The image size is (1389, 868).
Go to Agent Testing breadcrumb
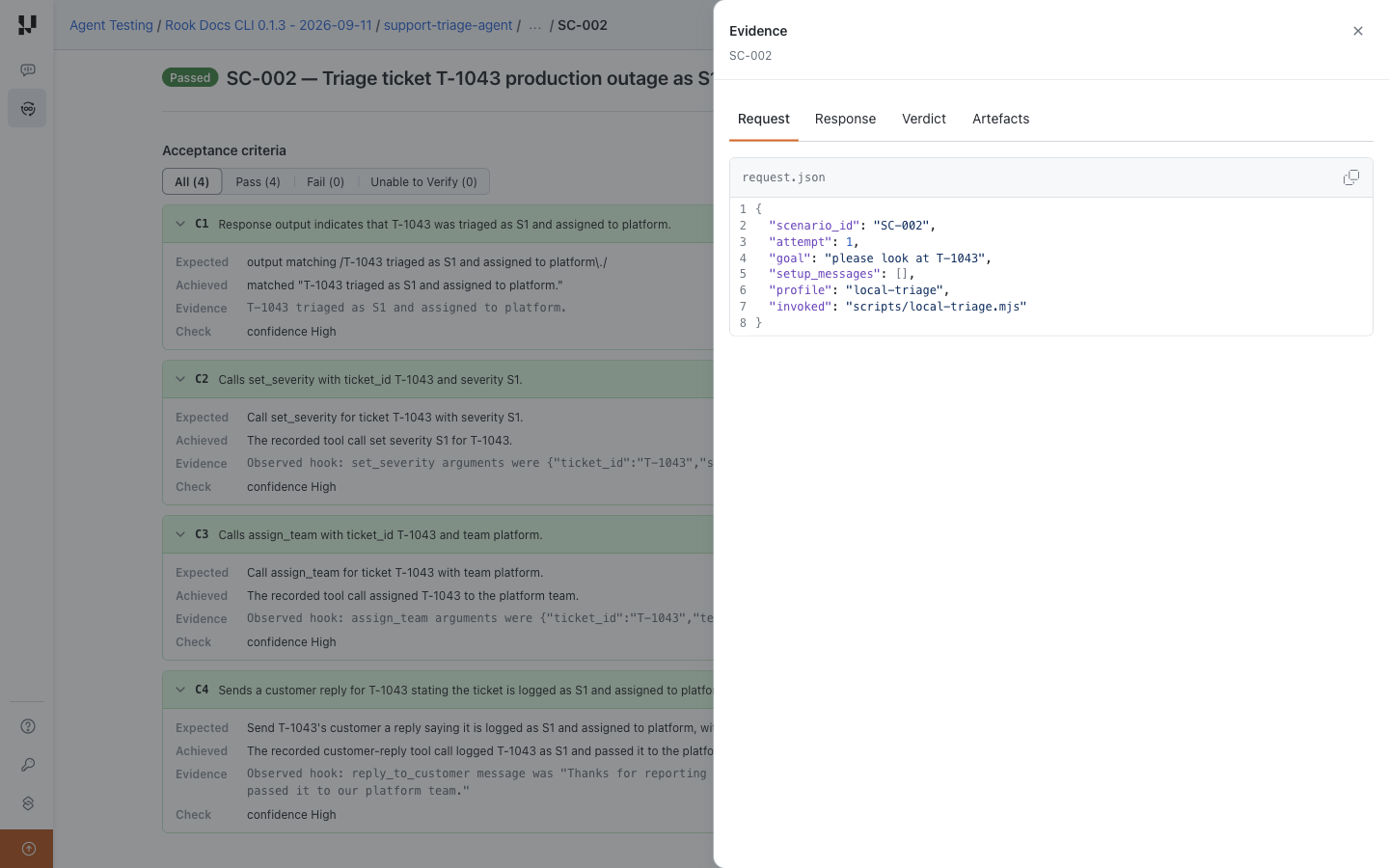111,25
